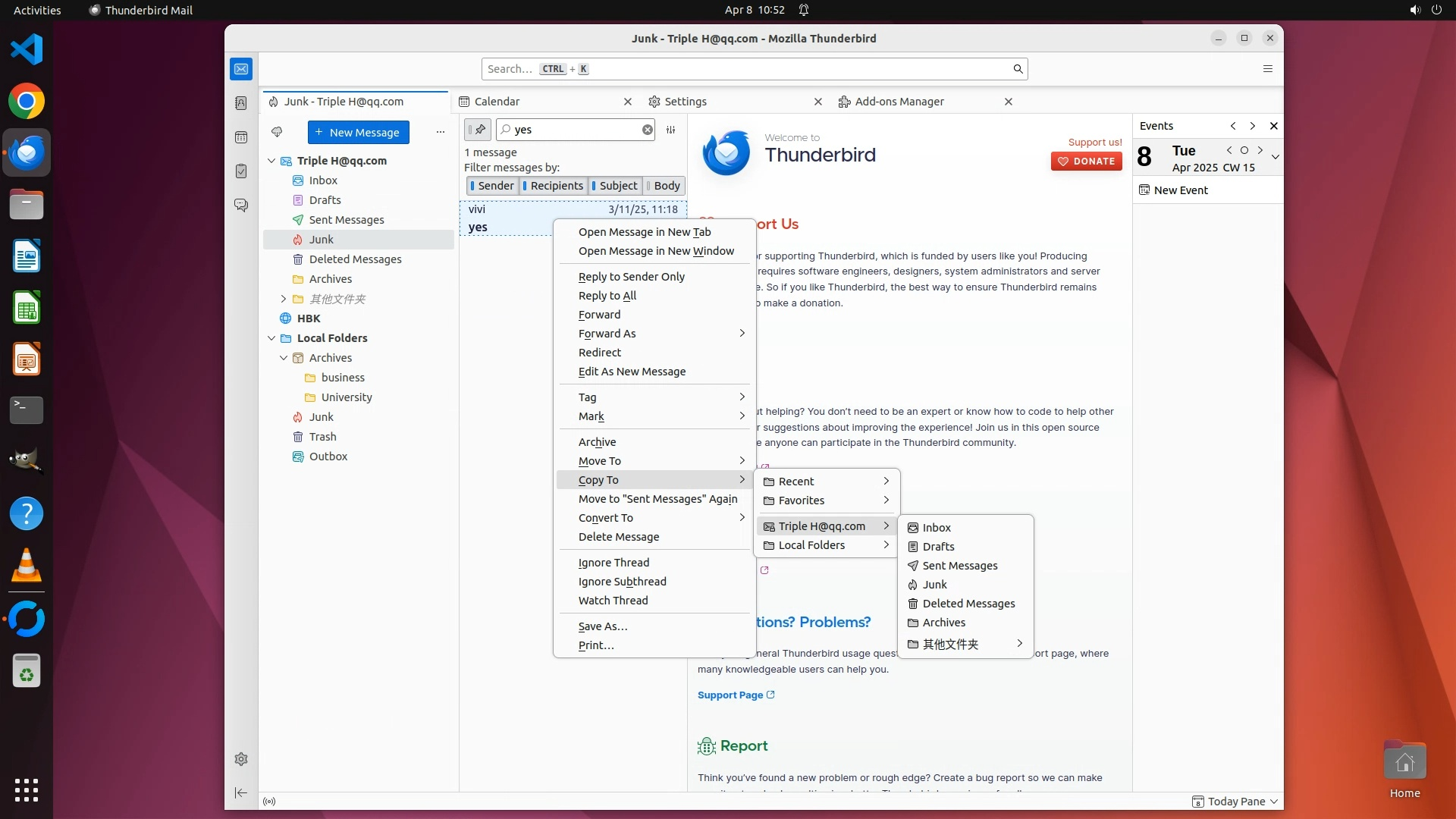Click the settings gear in spaces toolbar
This screenshot has height=819, width=1456.
click(241, 759)
